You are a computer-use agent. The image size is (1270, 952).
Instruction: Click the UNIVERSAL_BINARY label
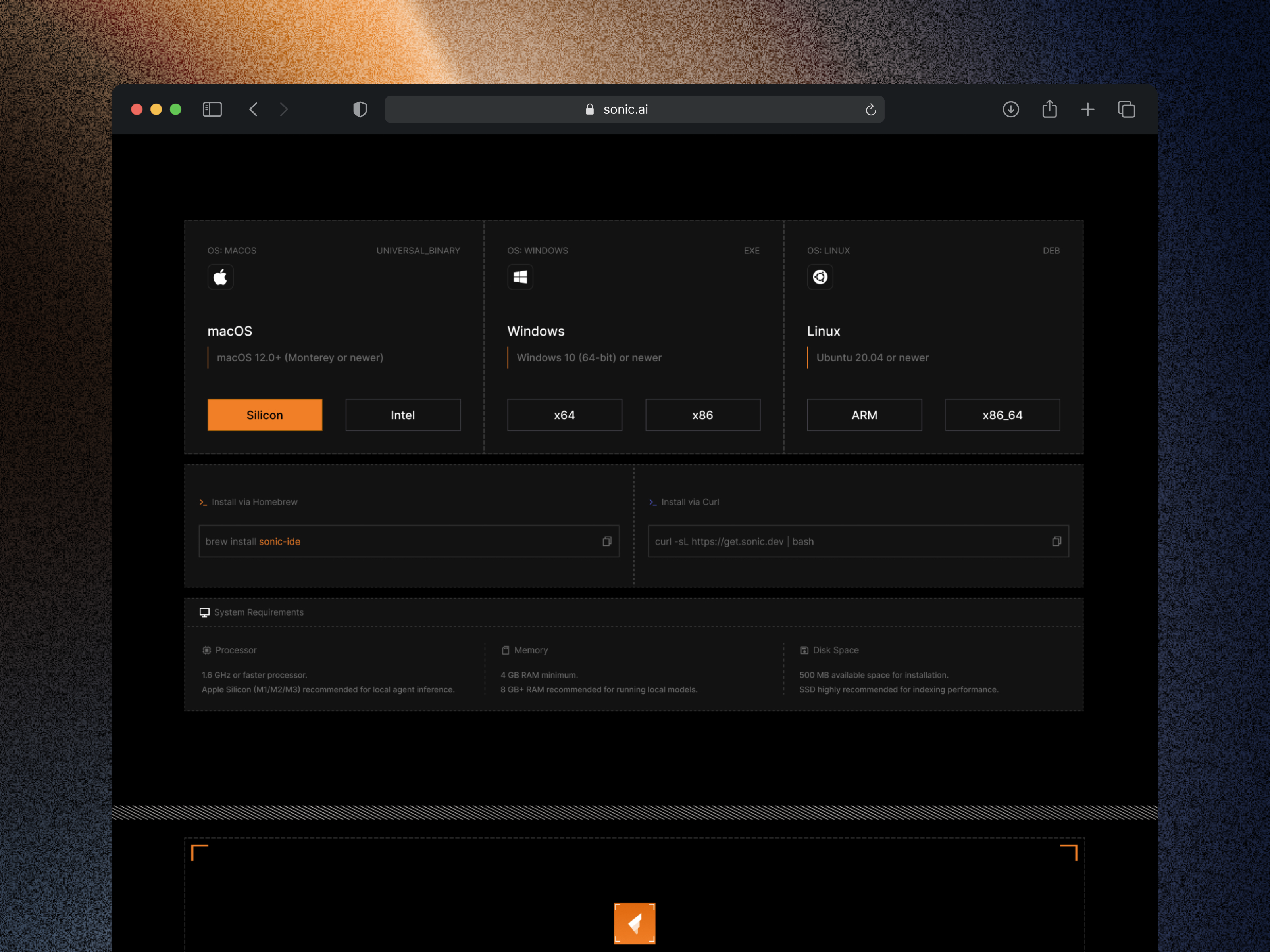click(418, 251)
